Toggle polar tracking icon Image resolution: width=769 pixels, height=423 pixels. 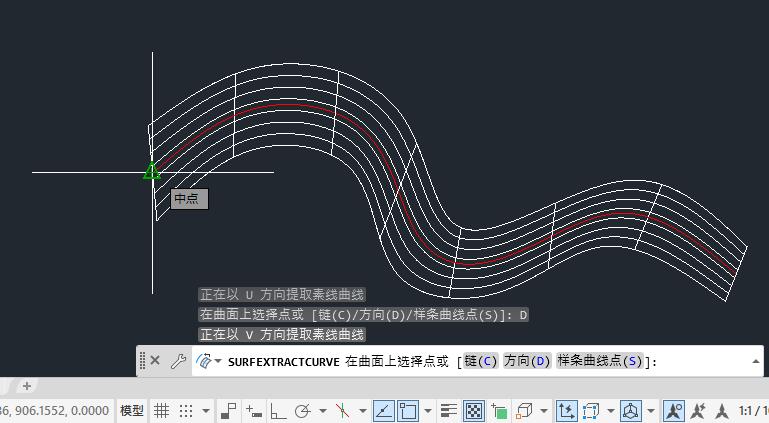[x=303, y=410]
